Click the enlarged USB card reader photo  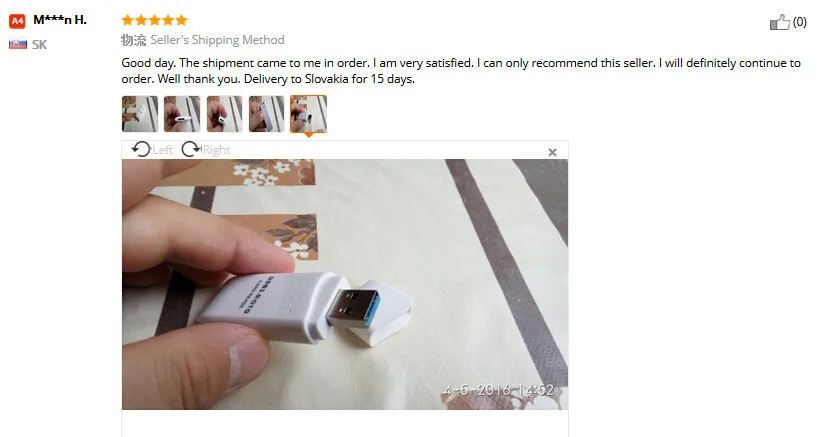pyautogui.click(x=345, y=284)
